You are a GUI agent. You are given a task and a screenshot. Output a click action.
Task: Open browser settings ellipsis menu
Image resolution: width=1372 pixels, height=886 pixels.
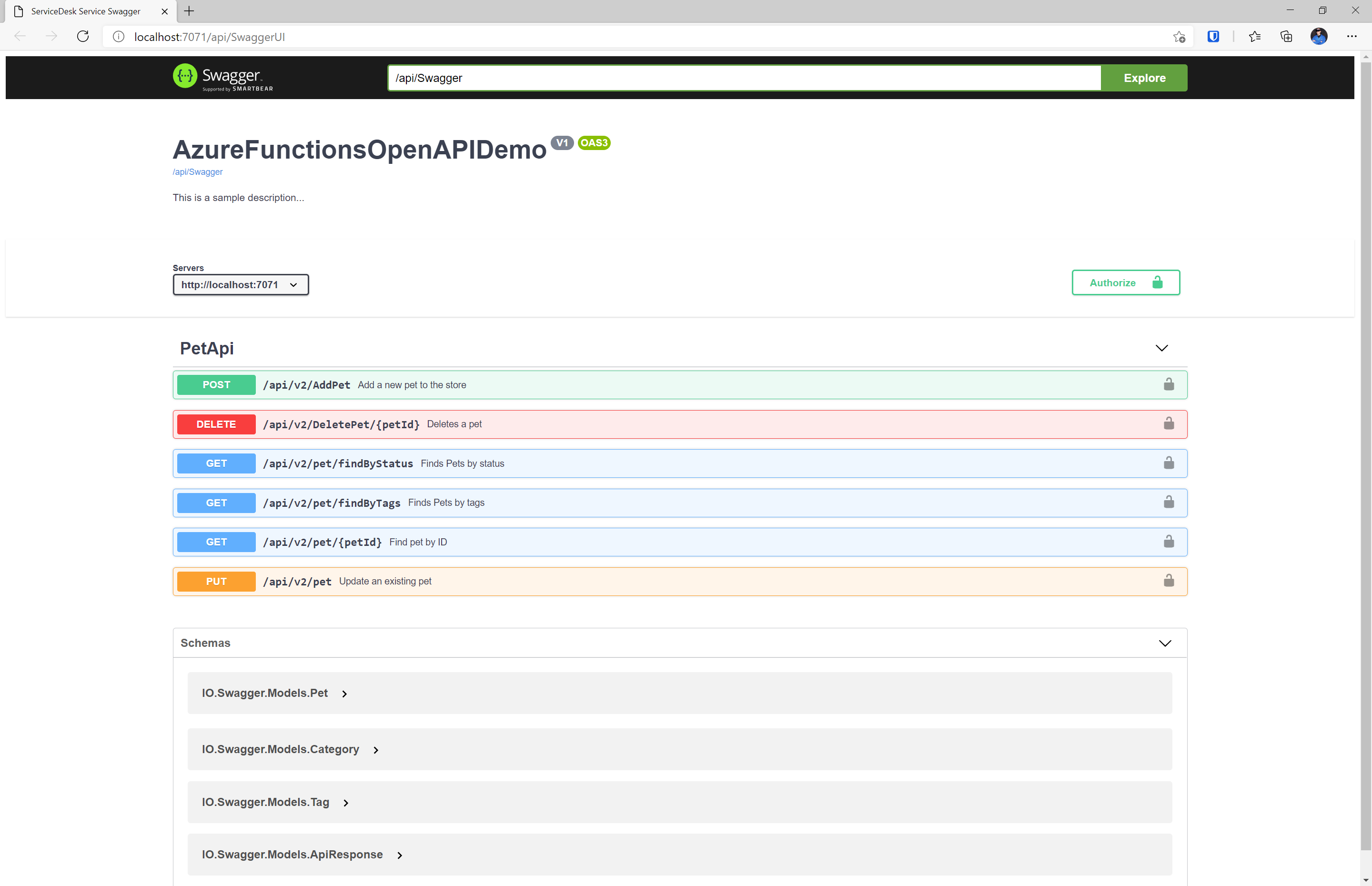click(x=1352, y=37)
